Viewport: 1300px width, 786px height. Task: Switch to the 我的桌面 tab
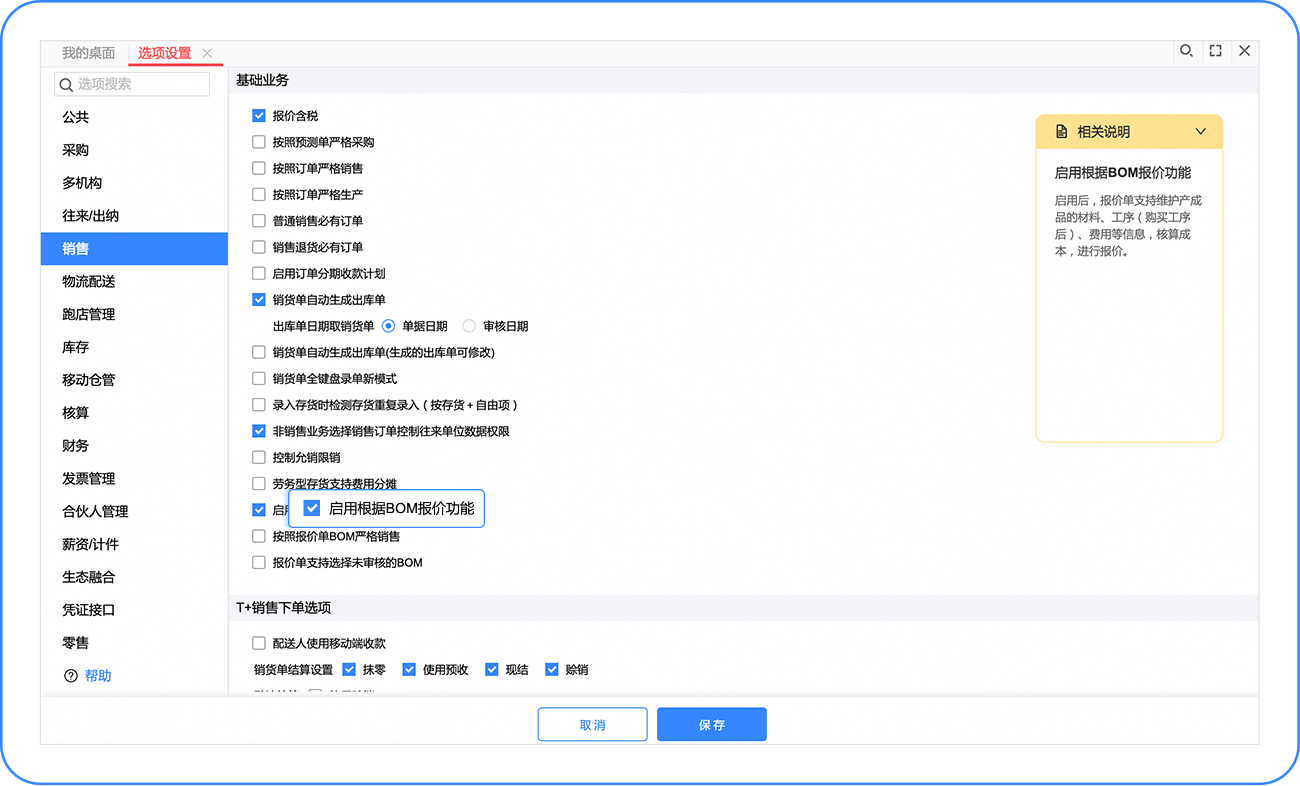(x=88, y=53)
